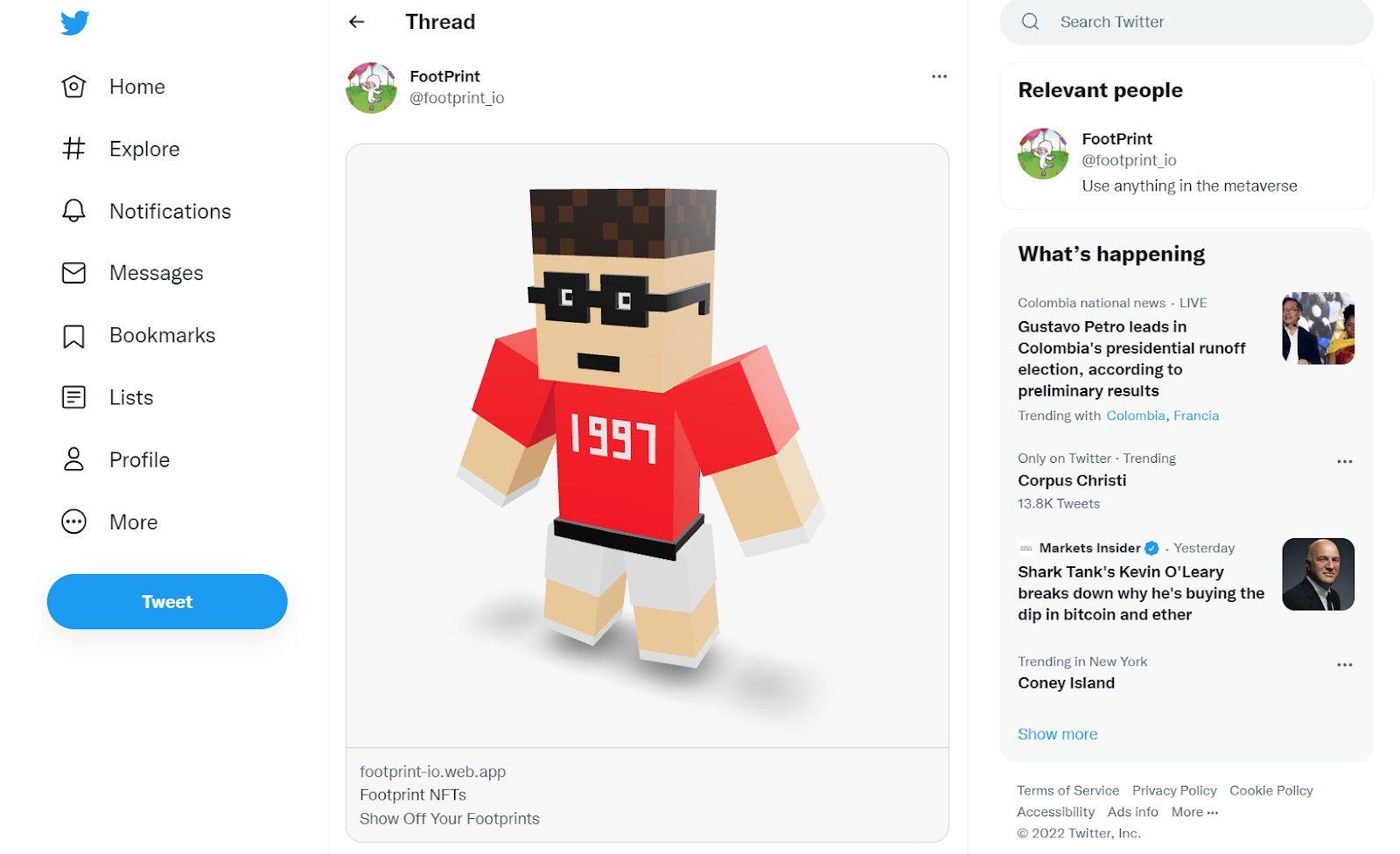Go back using the Thread arrow
Viewport: 1400px width, 854px height.
pos(357,22)
